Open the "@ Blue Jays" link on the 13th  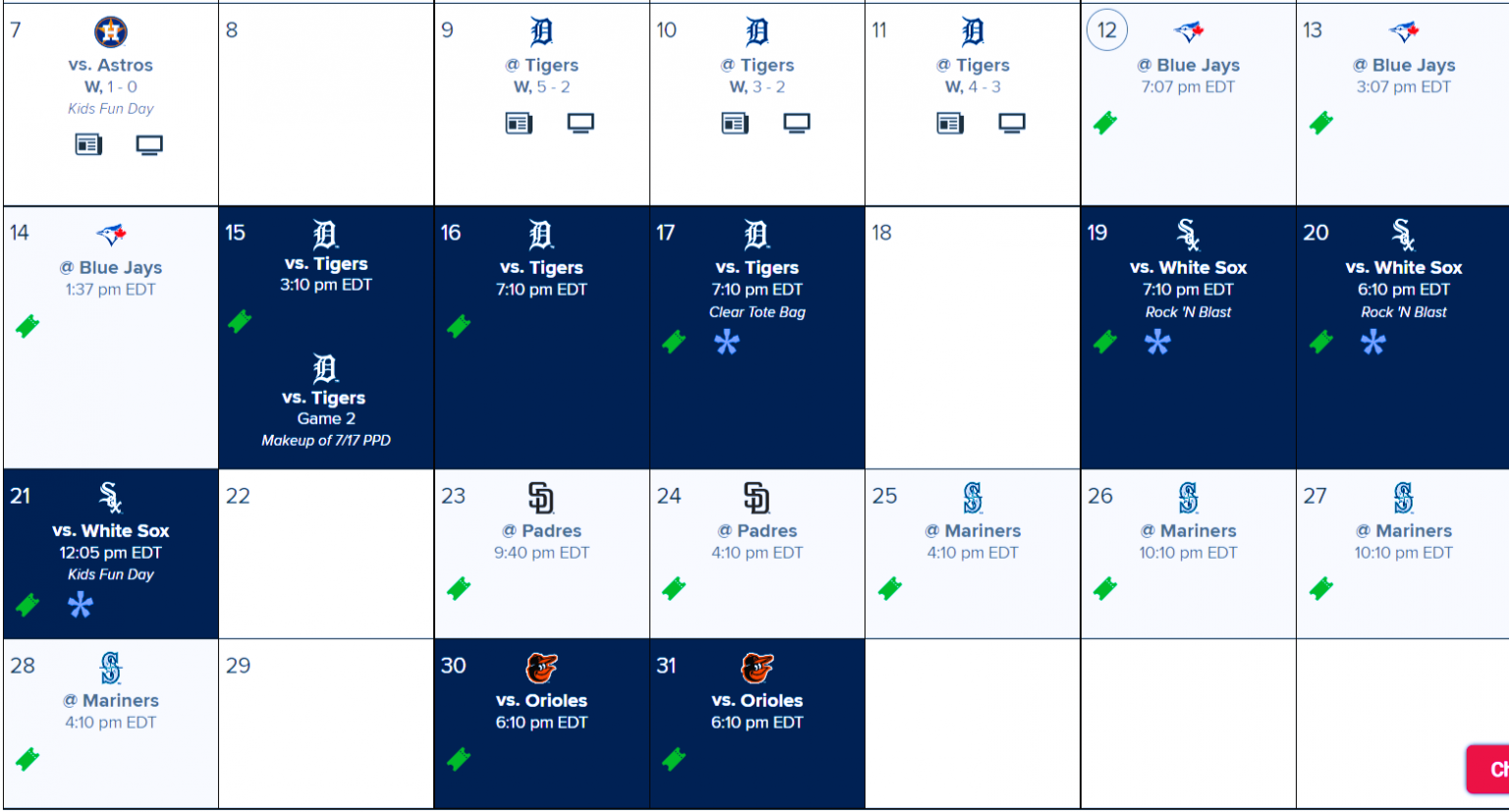[x=1404, y=65]
